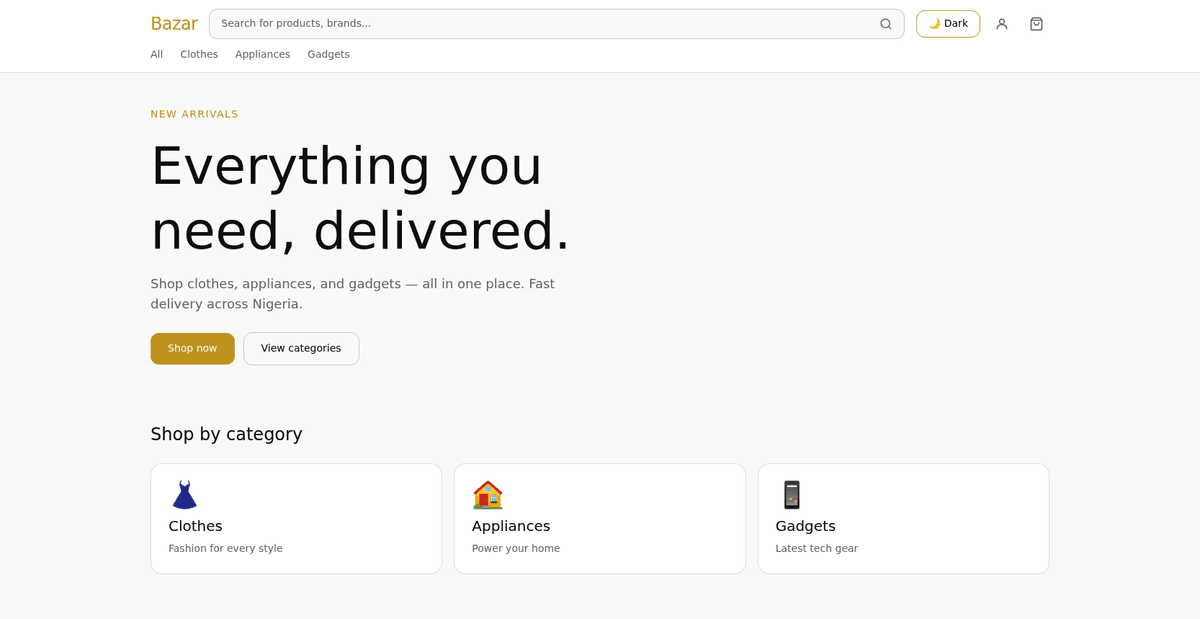
Task: Open the Gadgets category card title
Action: click(x=806, y=526)
